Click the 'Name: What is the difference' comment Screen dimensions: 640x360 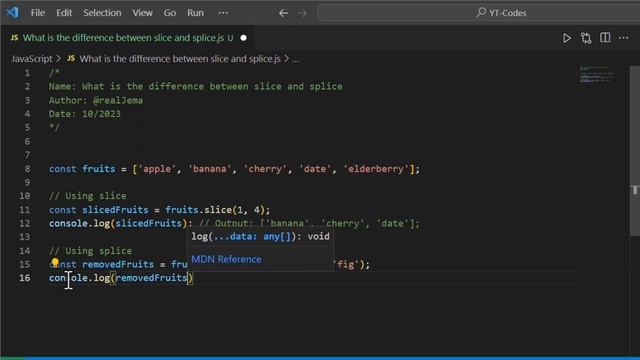click(x=196, y=87)
